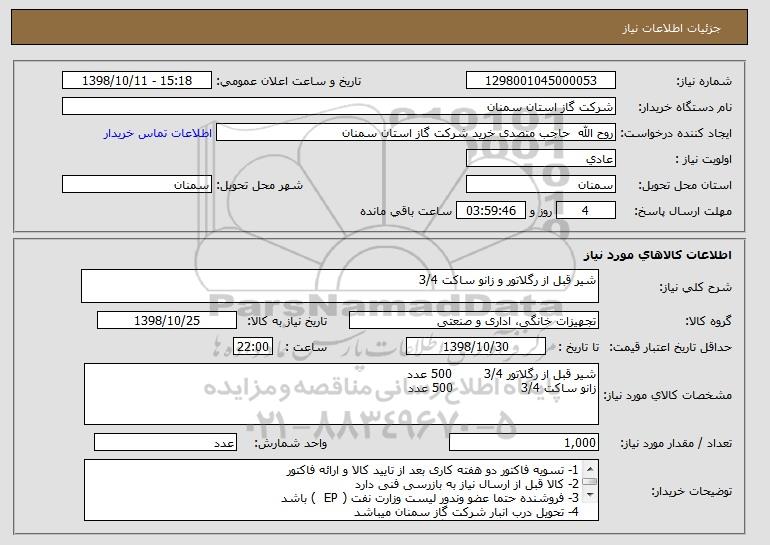
Task: Click the general description textbox شیر قبل از رگلاتور
Action: pyautogui.click(x=340, y=286)
